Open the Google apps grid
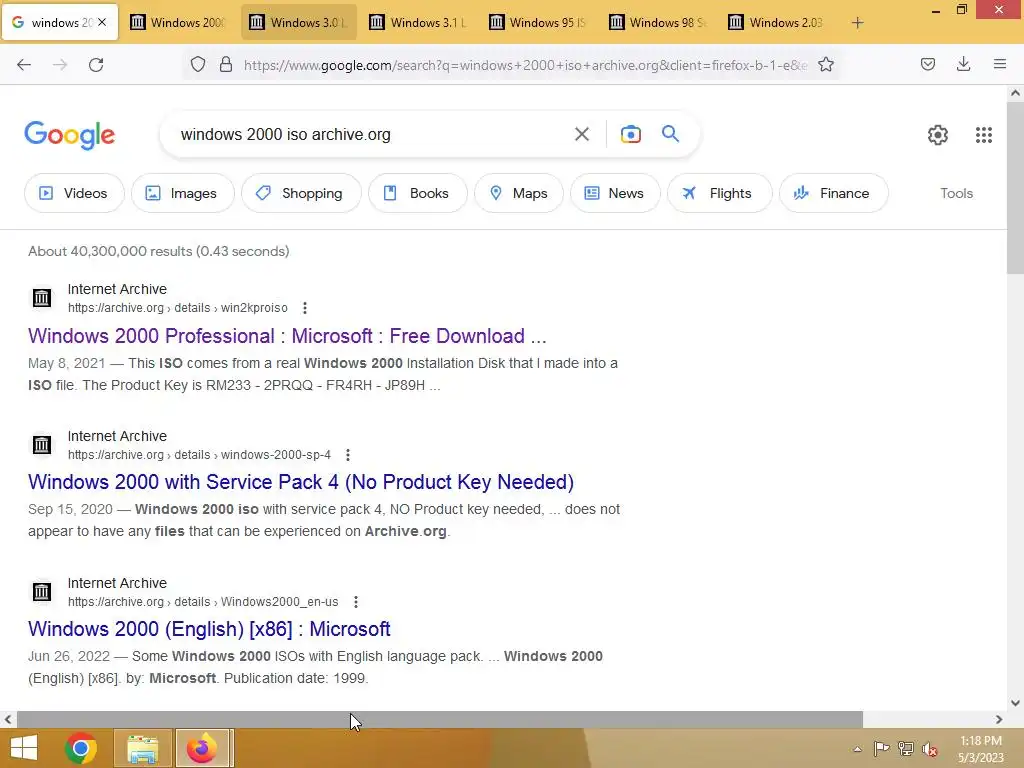Viewport: 1024px width, 768px height. (984, 135)
